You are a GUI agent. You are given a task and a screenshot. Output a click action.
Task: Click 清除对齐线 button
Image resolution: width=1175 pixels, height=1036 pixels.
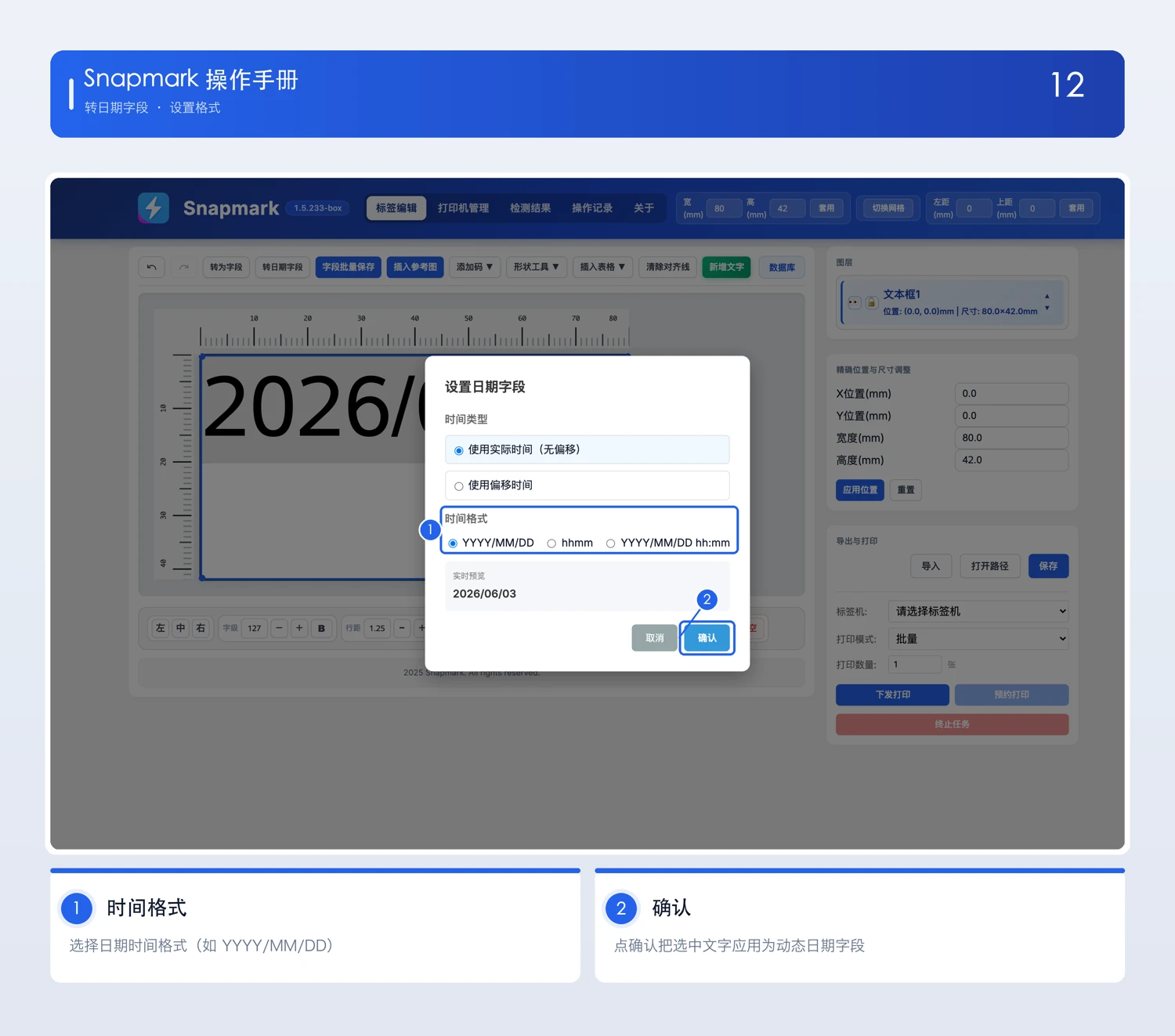pos(667,267)
